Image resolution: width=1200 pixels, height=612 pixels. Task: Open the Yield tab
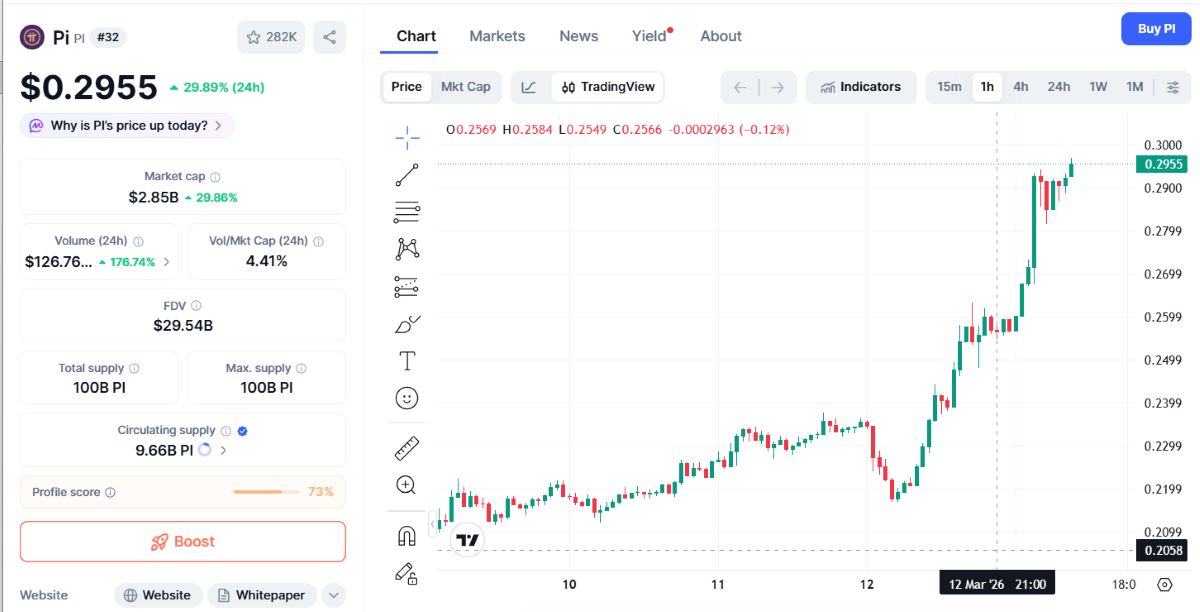click(x=650, y=36)
